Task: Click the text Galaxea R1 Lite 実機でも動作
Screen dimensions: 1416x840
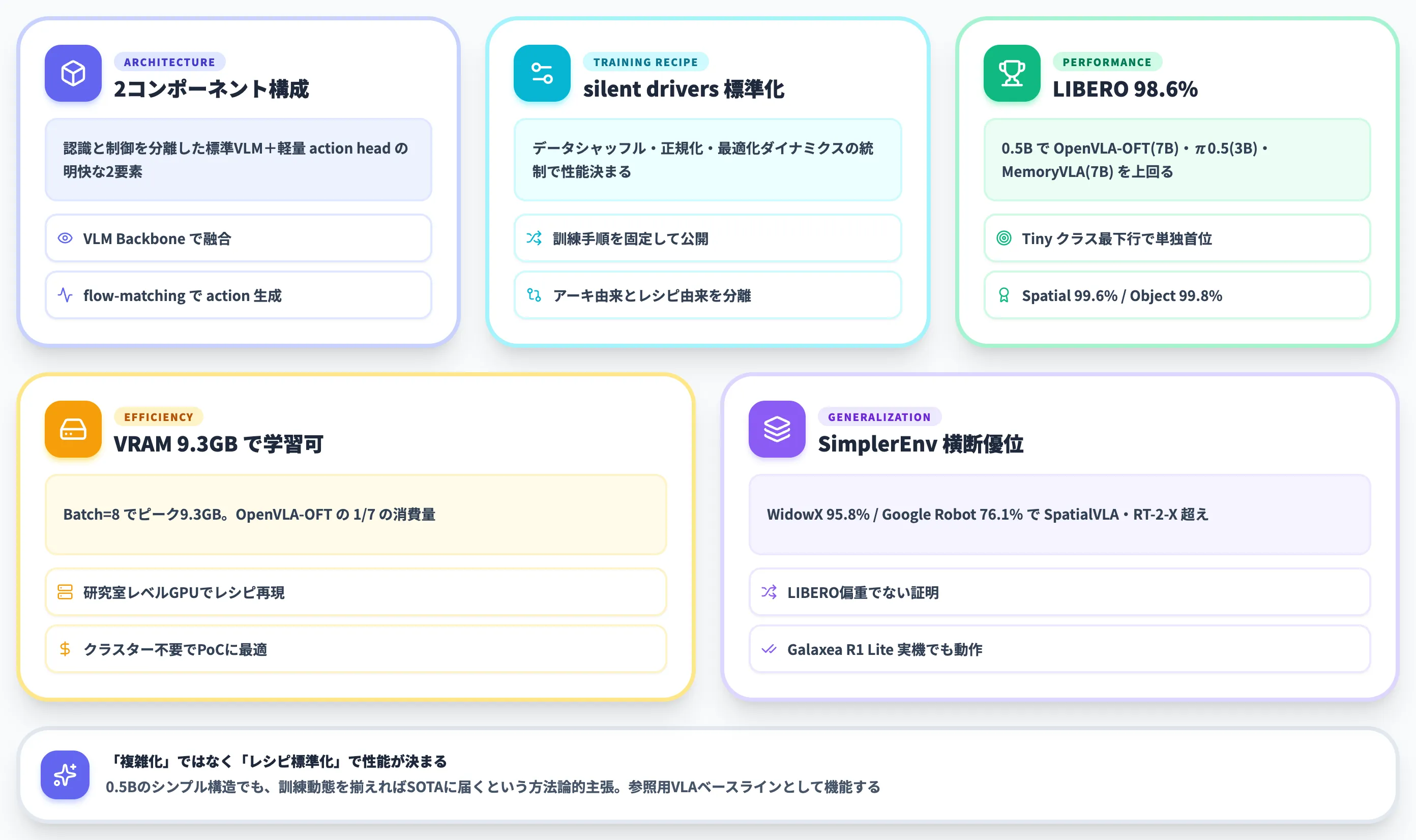Action: click(884, 649)
